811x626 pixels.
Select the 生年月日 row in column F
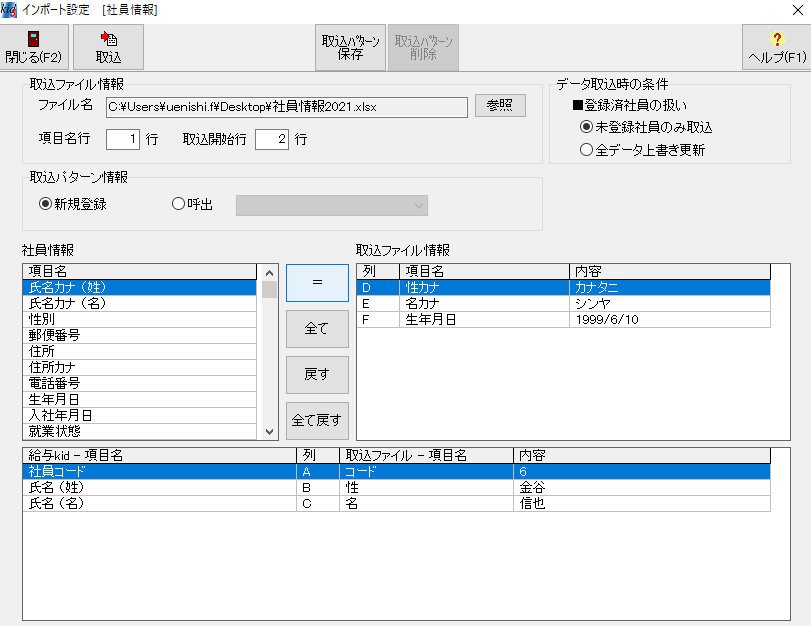pyautogui.click(x=563, y=319)
